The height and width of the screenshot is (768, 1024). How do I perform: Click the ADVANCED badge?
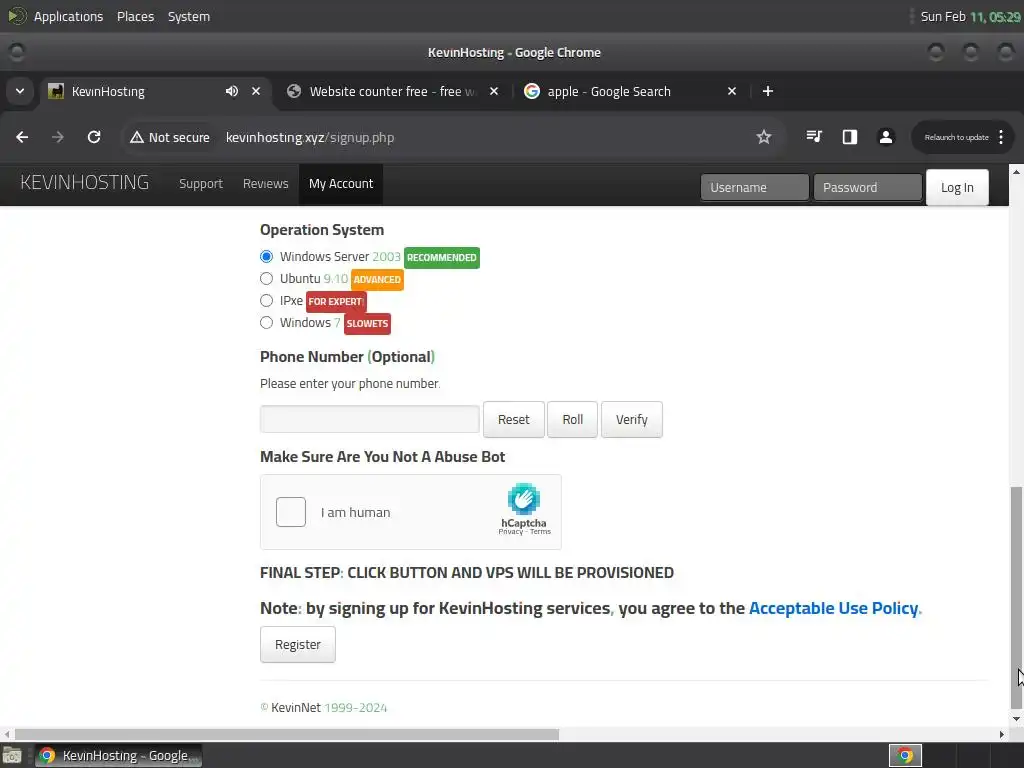point(377,280)
